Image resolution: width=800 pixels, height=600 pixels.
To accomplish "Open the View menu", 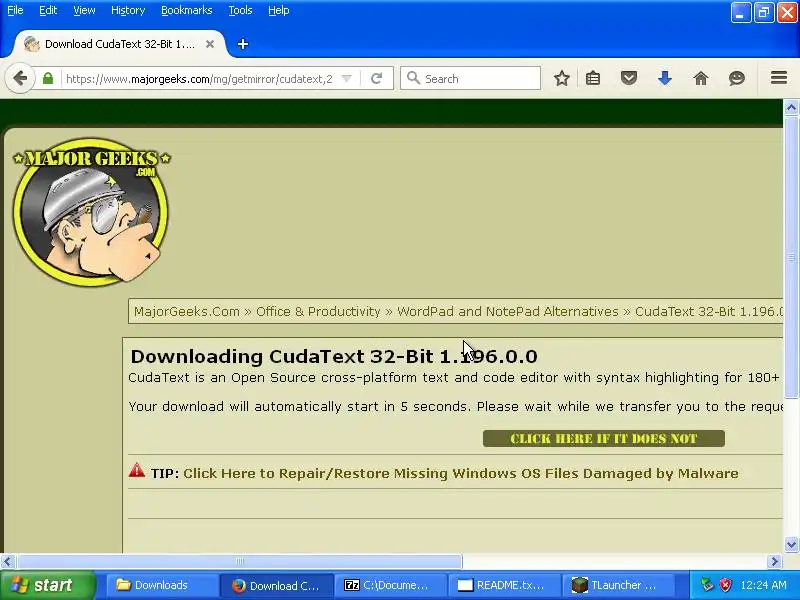I will (84, 10).
